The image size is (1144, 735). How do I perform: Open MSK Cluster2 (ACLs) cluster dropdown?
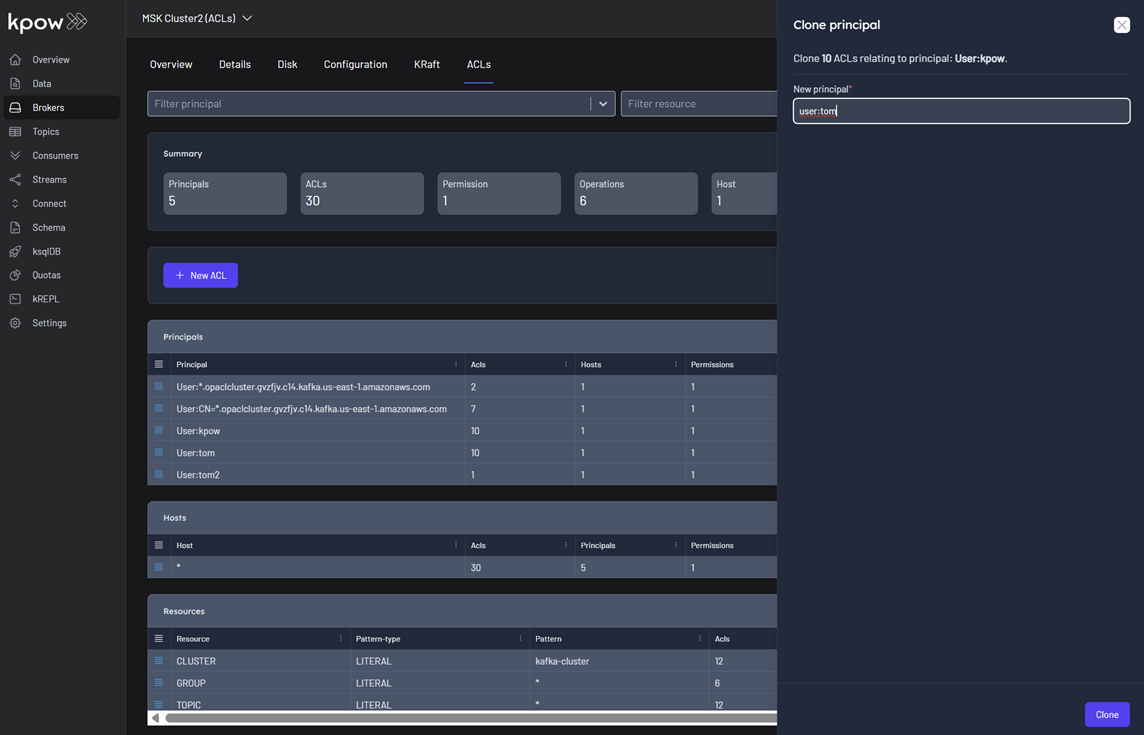point(197,18)
